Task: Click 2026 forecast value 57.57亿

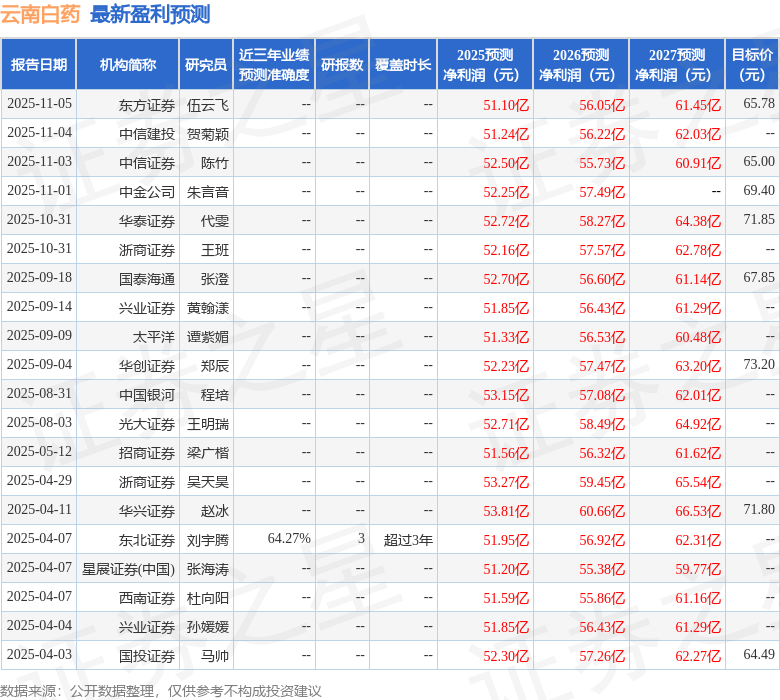Action: pyautogui.click(x=602, y=250)
